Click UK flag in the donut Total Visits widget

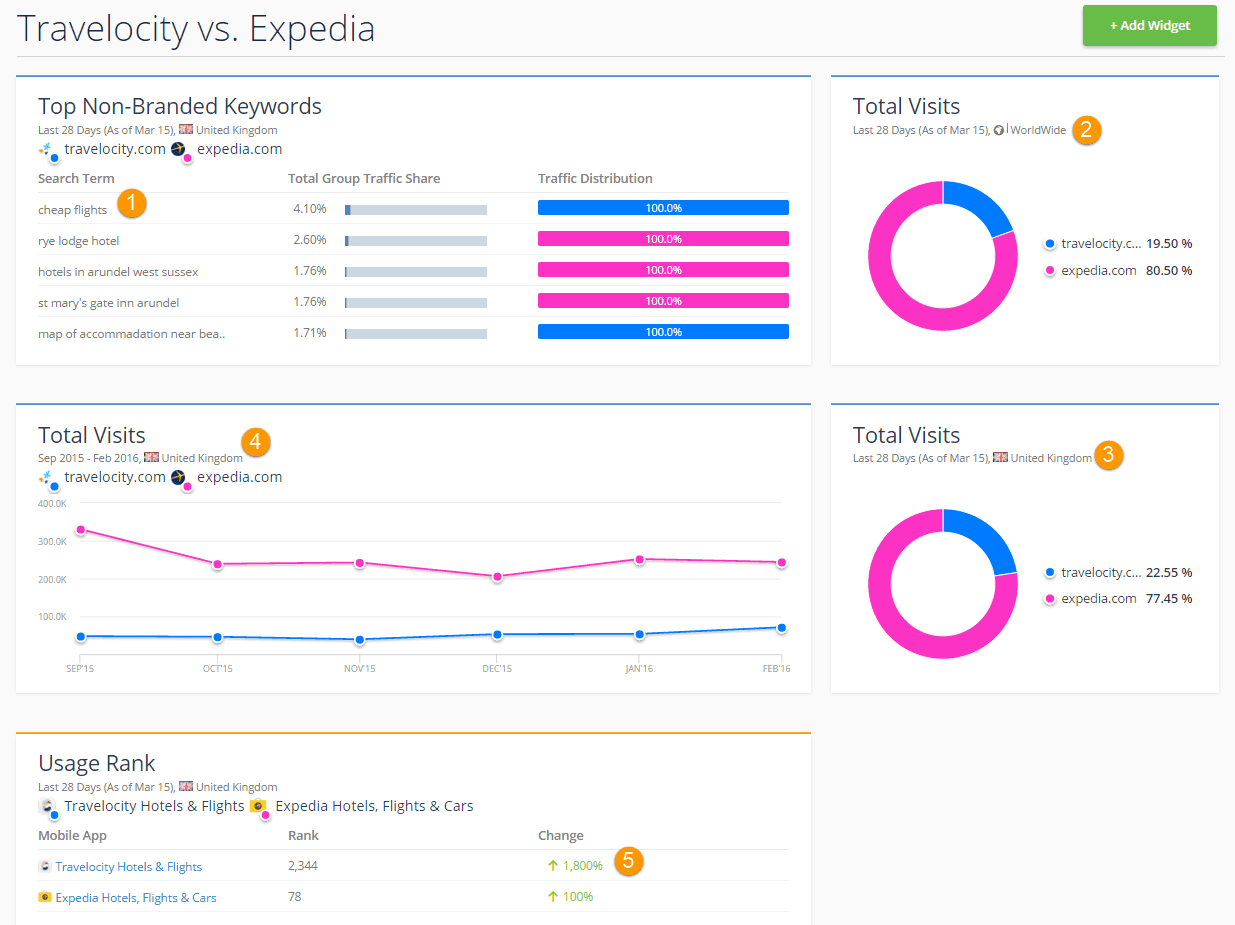(1000, 458)
